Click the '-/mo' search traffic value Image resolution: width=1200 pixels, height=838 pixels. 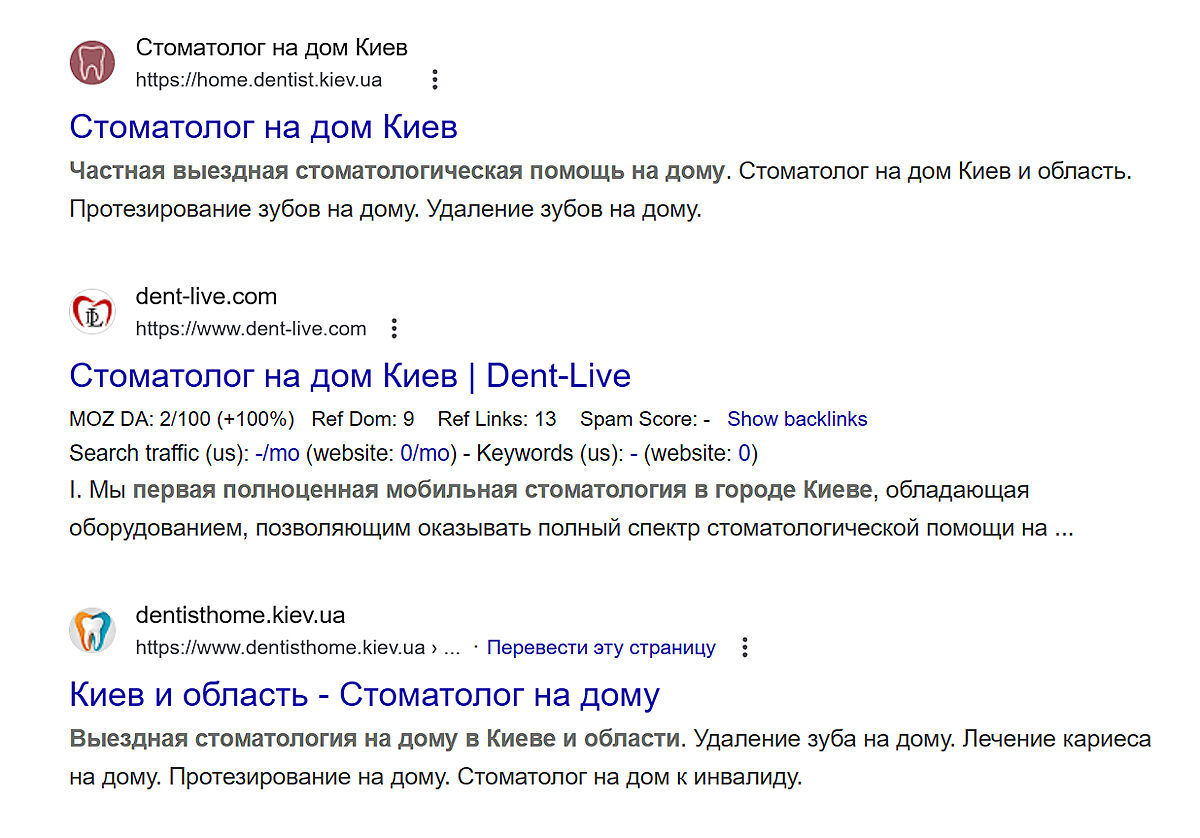pyautogui.click(x=277, y=454)
